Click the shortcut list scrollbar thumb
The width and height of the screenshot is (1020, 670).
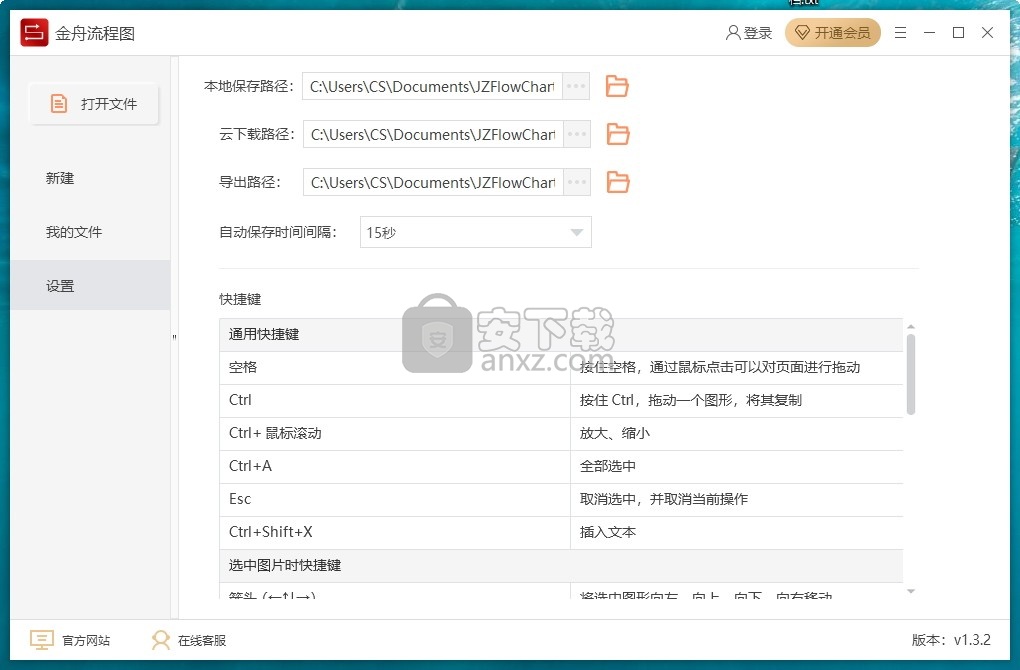click(x=911, y=374)
